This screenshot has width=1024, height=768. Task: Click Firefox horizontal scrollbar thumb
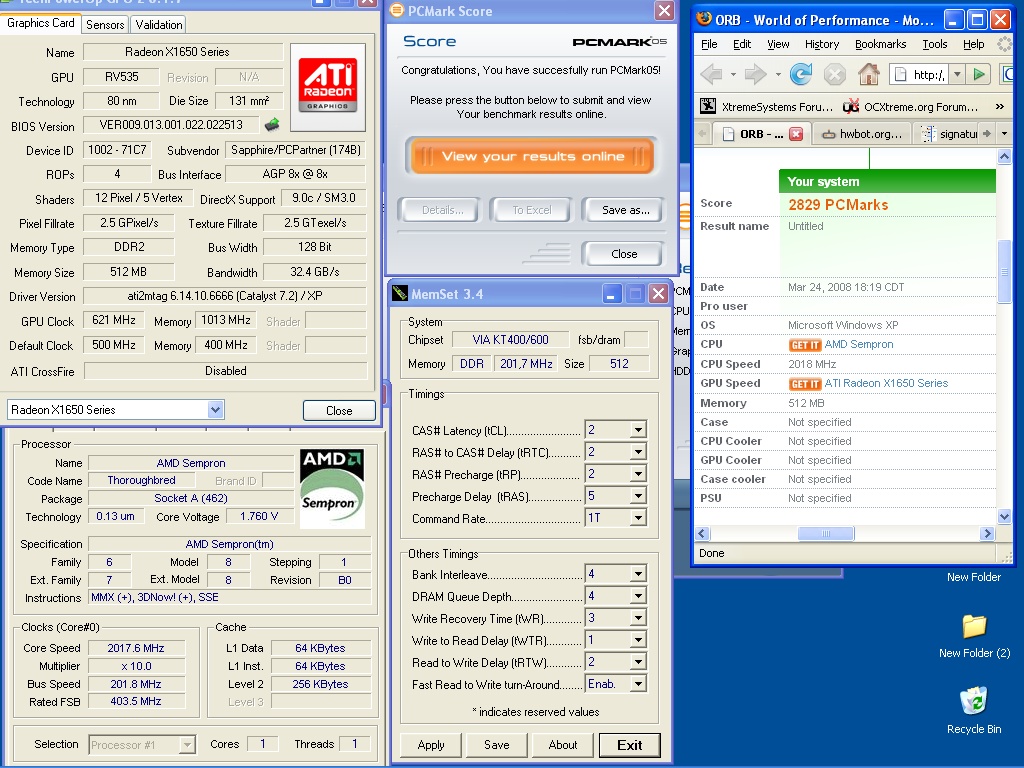click(825, 534)
